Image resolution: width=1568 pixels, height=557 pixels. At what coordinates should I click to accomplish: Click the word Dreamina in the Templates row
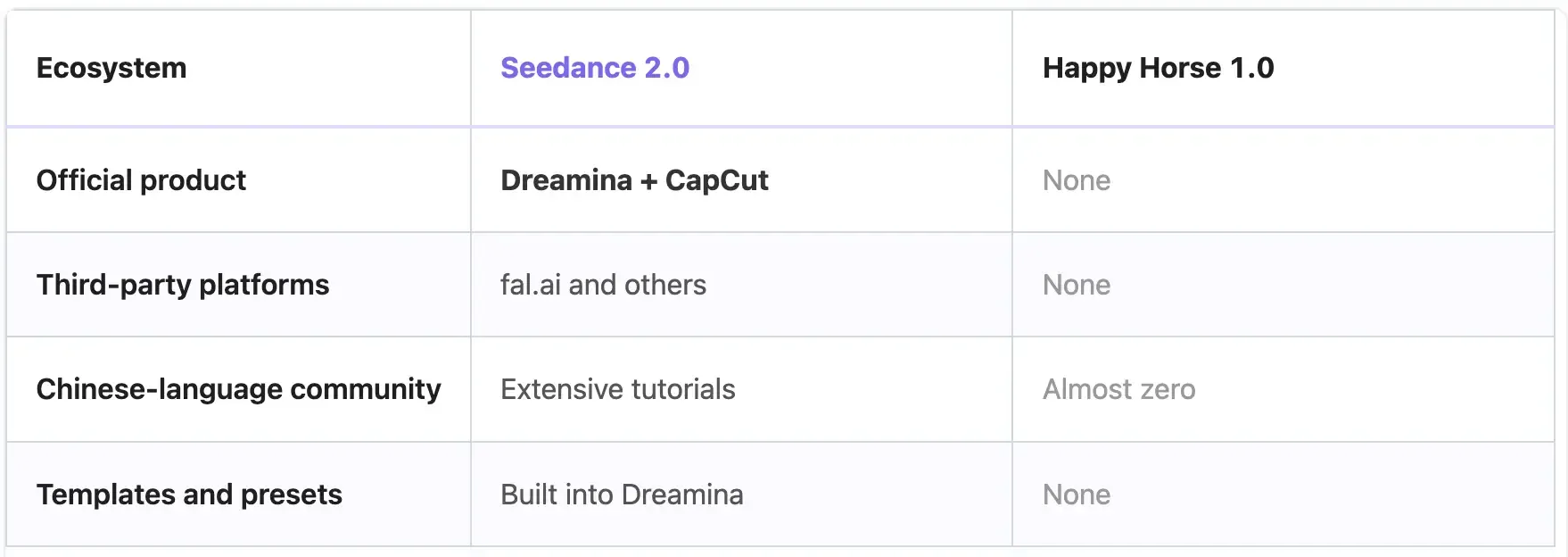coord(682,495)
